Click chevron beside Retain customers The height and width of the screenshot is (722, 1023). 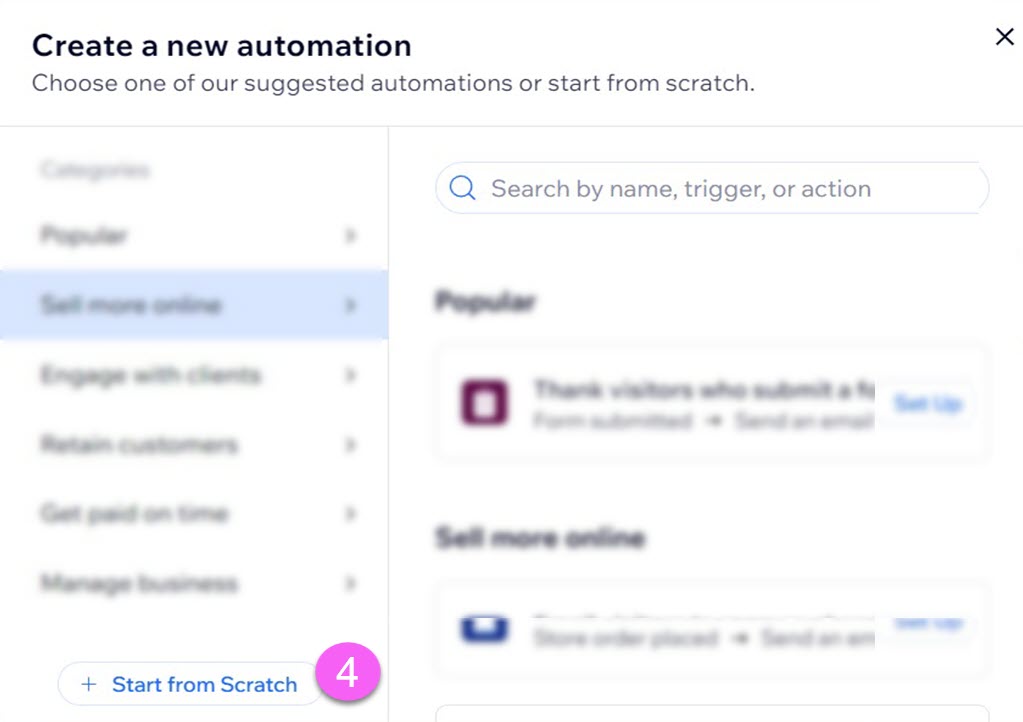pyautogui.click(x=350, y=445)
